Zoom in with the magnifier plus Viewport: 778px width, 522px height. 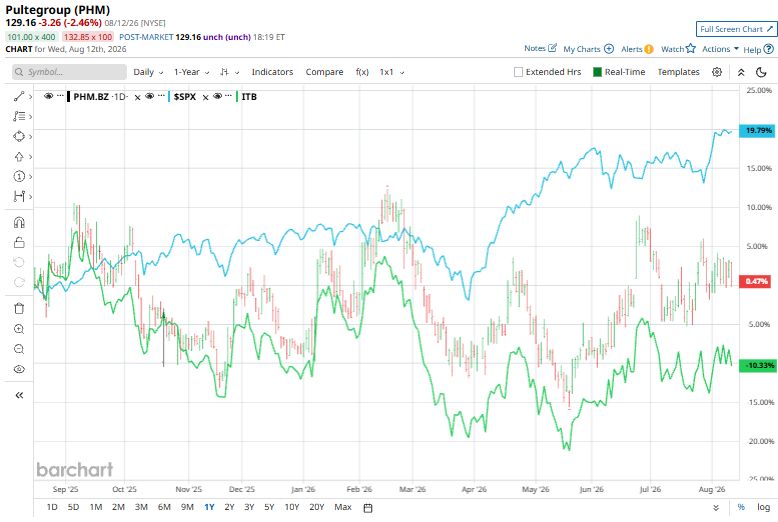[x=19, y=328]
